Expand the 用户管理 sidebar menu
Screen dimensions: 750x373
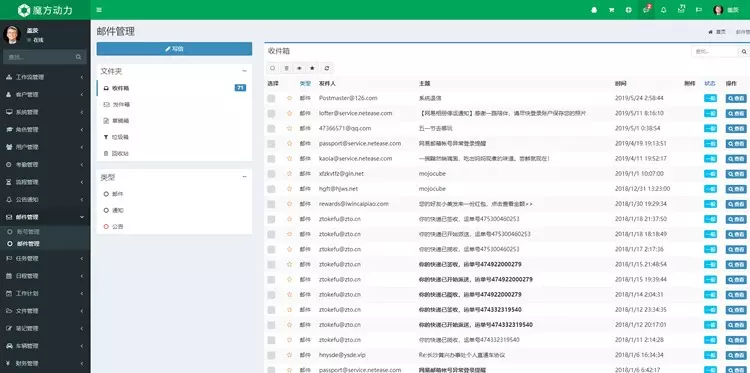tap(45, 147)
